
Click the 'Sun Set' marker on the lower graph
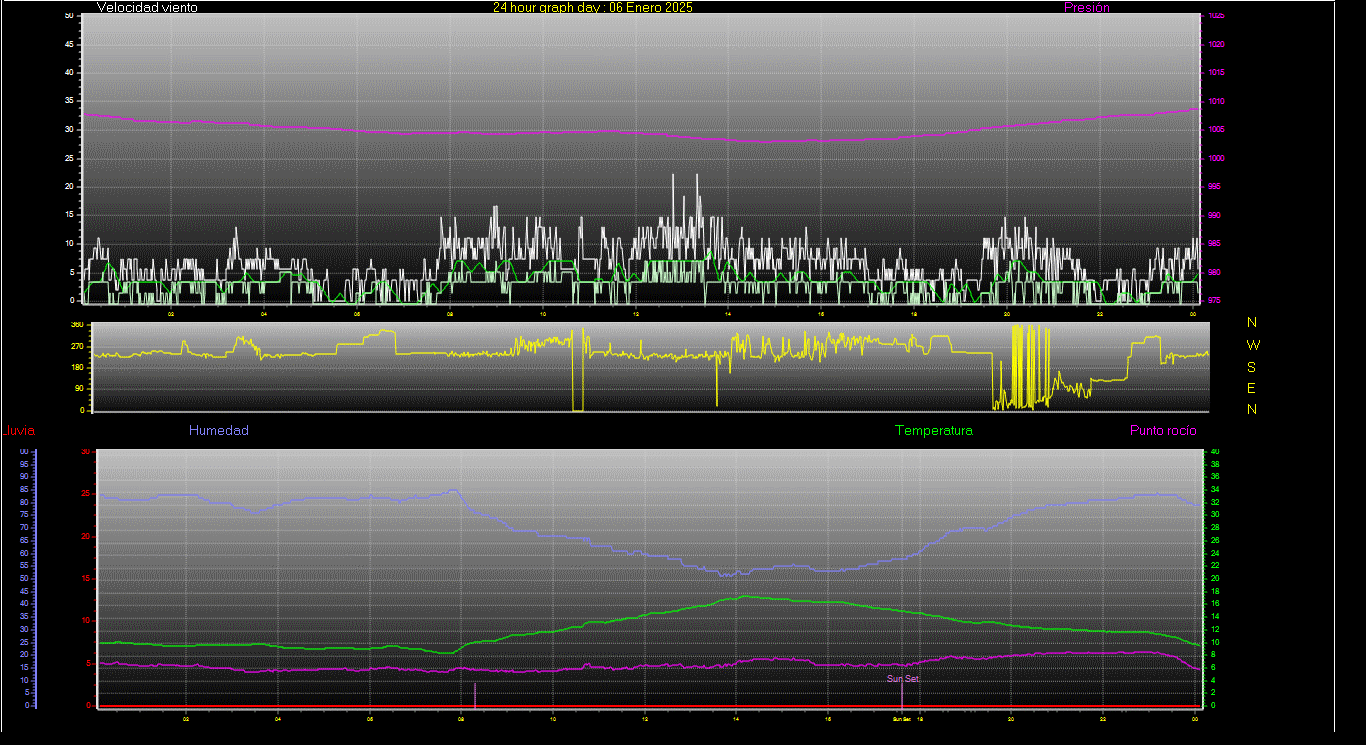(x=902, y=678)
